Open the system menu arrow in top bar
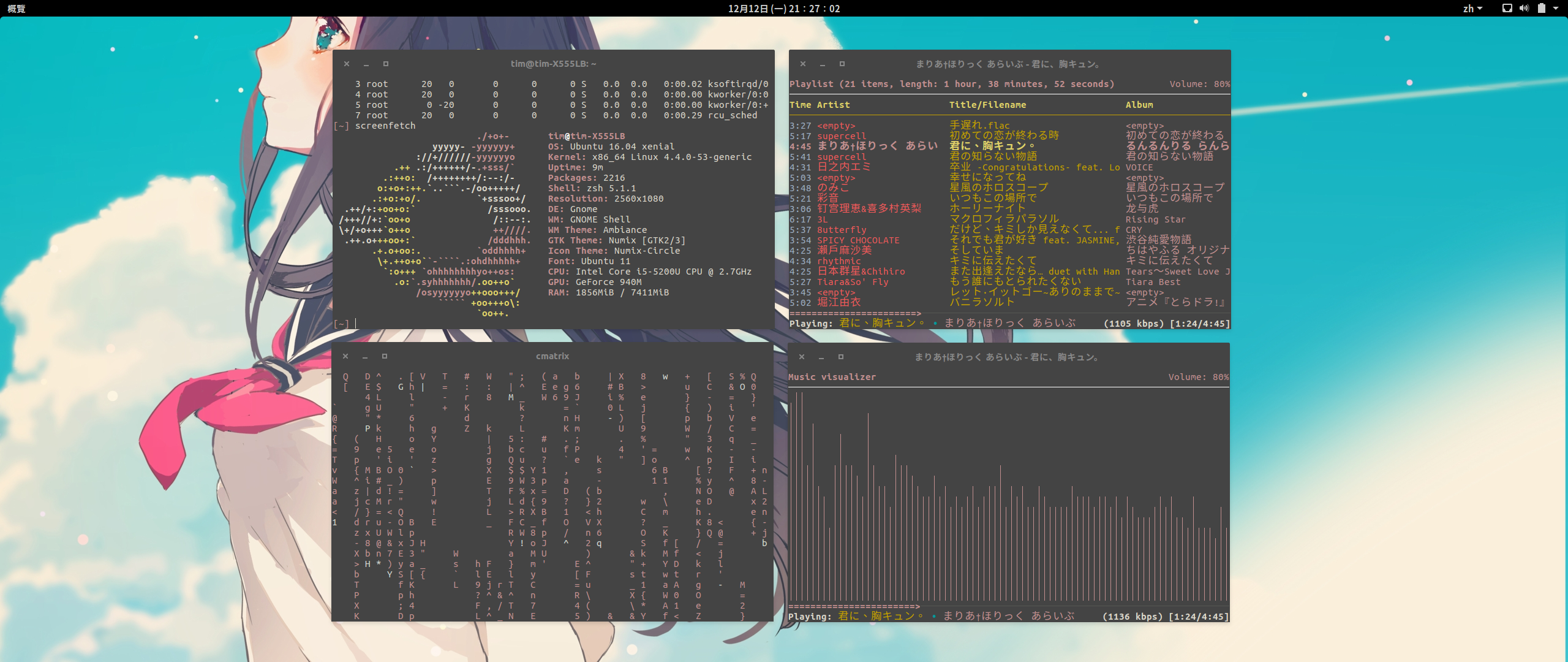Screen dimensions: 1568x662 tap(1556, 9)
